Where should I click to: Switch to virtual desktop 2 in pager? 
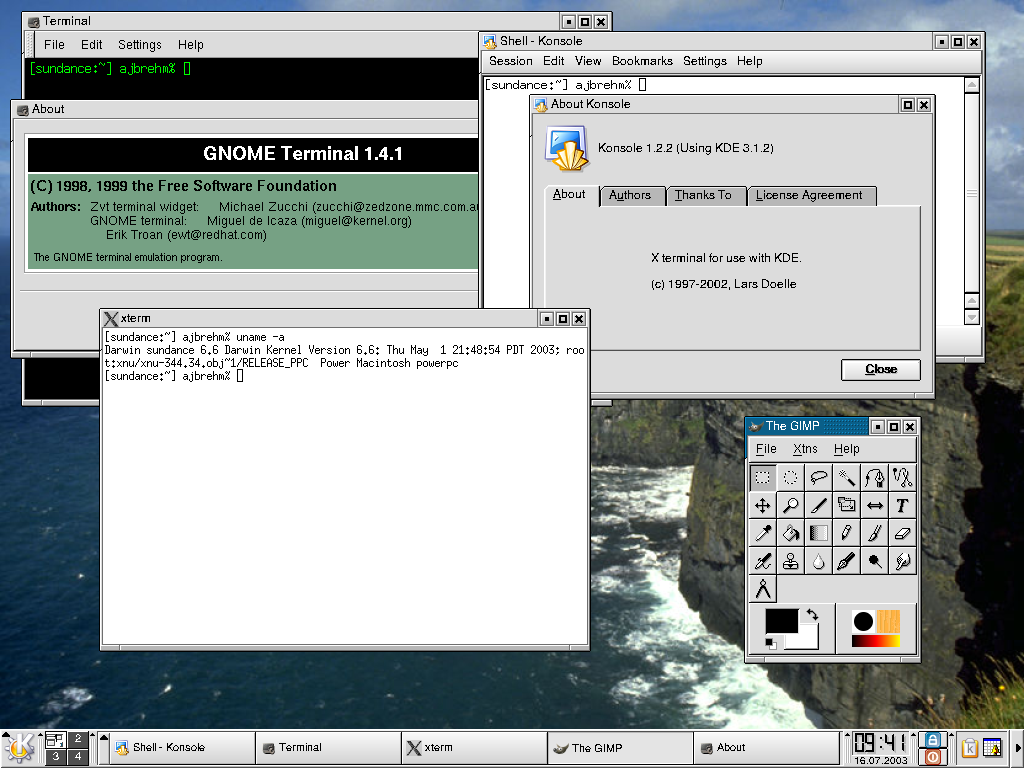pyautogui.click(x=78, y=739)
